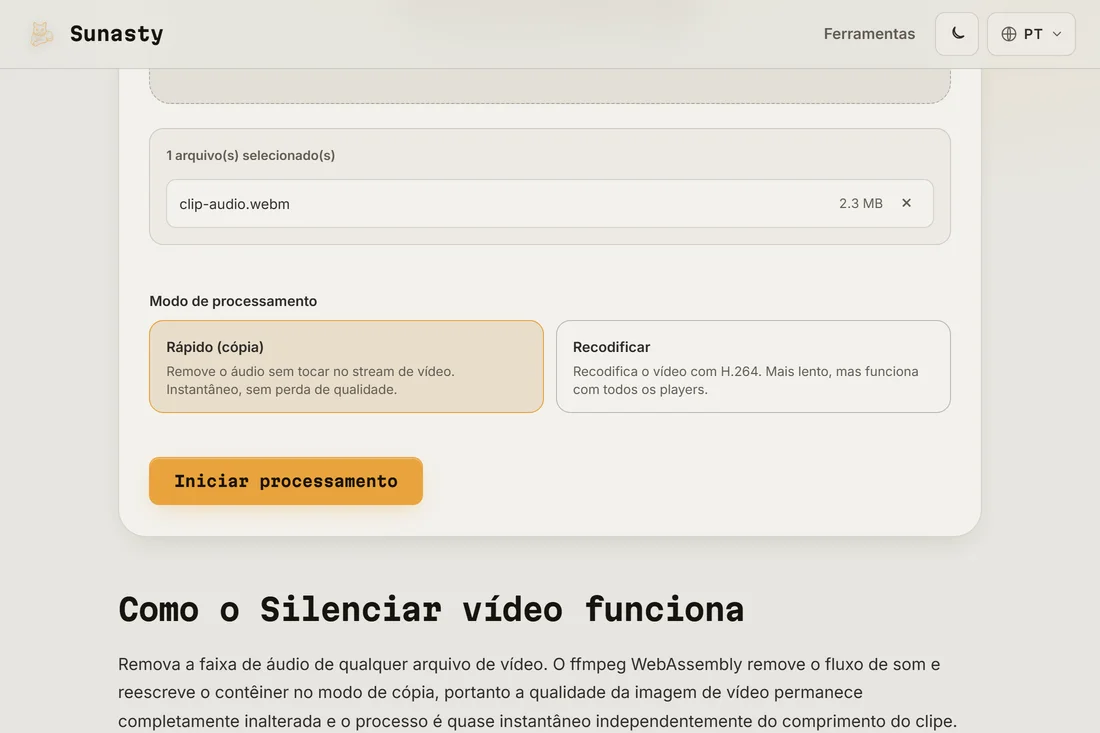The width and height of the screenshot is (1100, 733).
Task: Click the Como o Silenciar vídeo funciona heading
Action: (431, 609)
